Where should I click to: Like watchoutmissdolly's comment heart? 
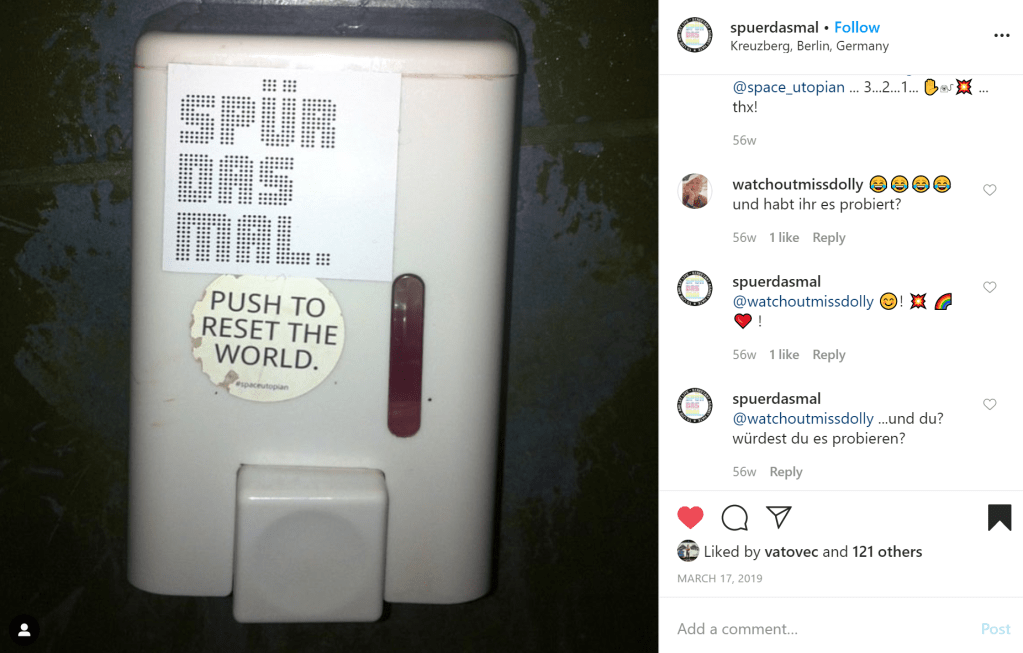pyautogui.click(x=990, y=190)
